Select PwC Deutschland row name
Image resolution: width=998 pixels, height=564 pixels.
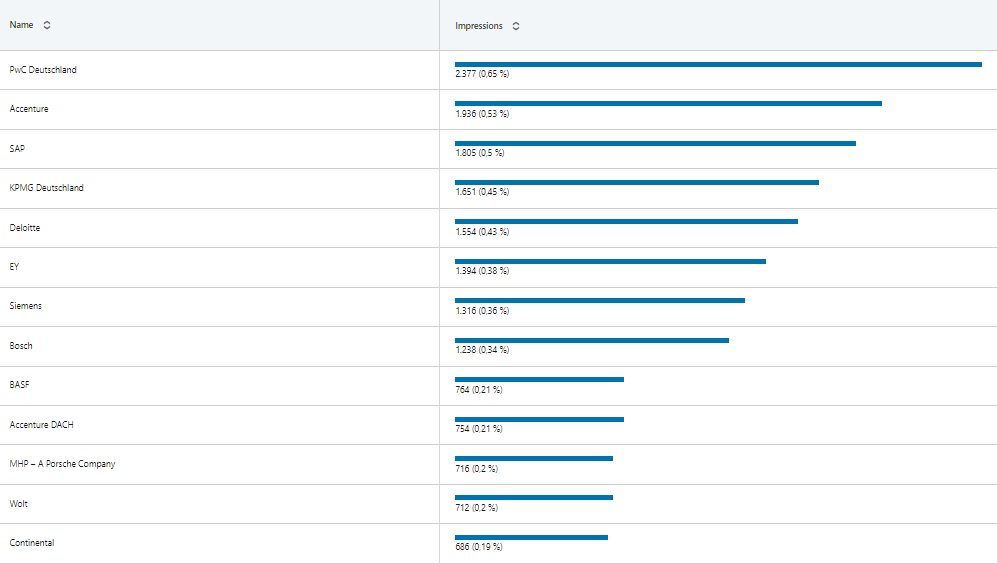[x=43, y=70]
